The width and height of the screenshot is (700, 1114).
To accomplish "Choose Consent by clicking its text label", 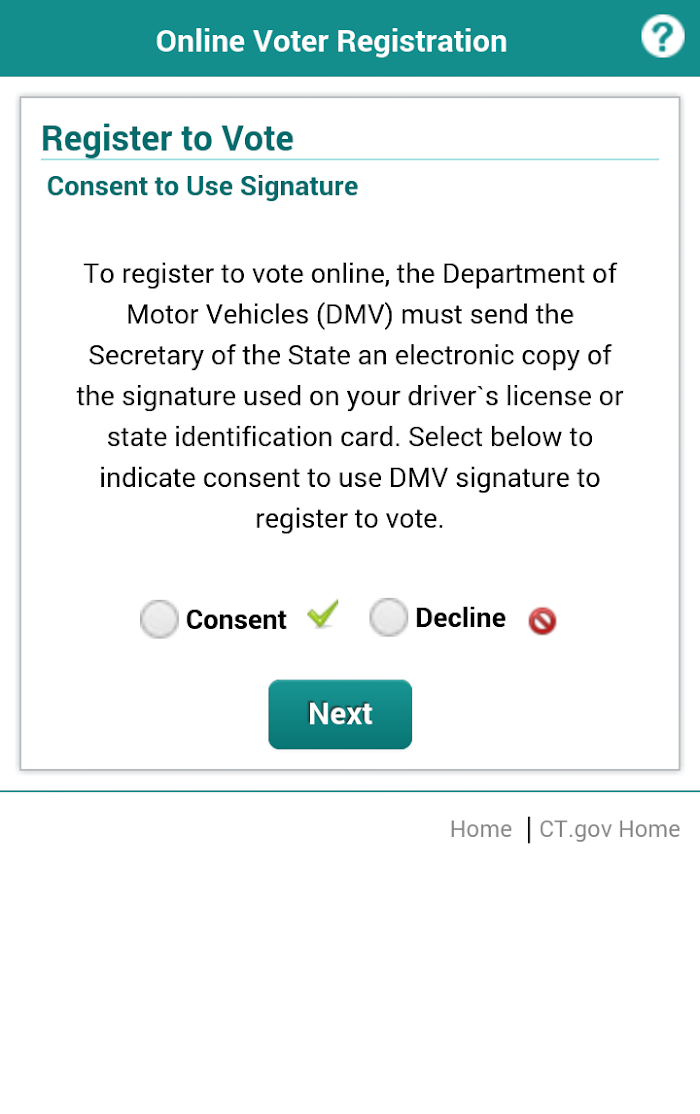I will (236, 620).
